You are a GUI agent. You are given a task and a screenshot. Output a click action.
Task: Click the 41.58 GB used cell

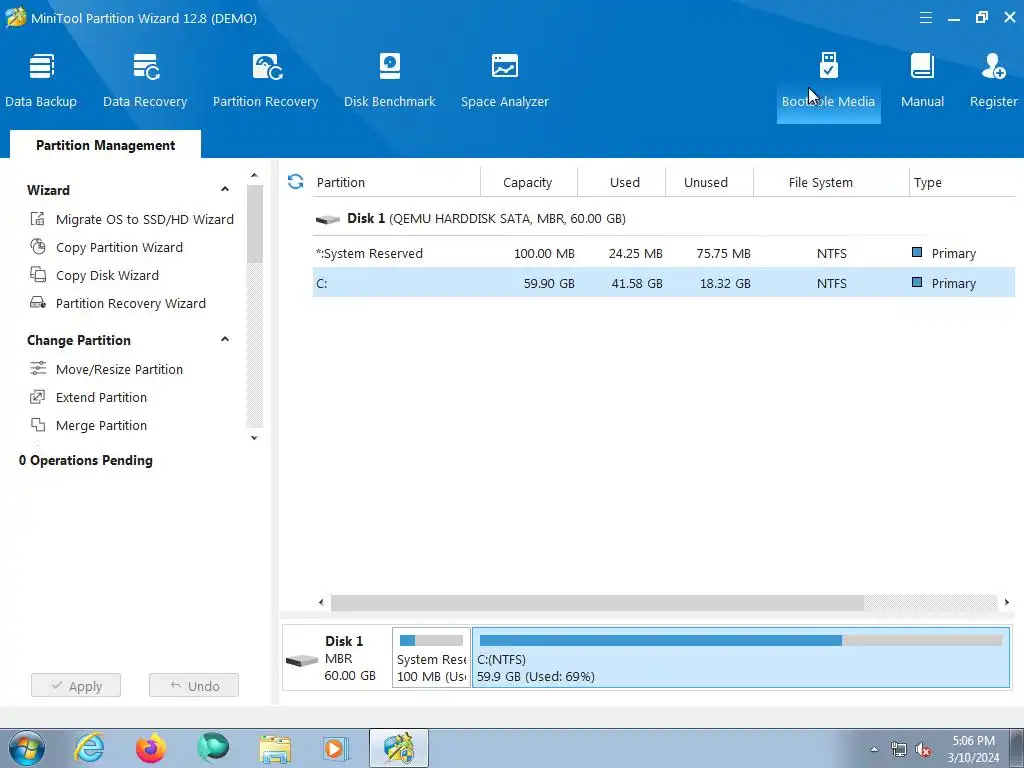click(x=637, y=283)
